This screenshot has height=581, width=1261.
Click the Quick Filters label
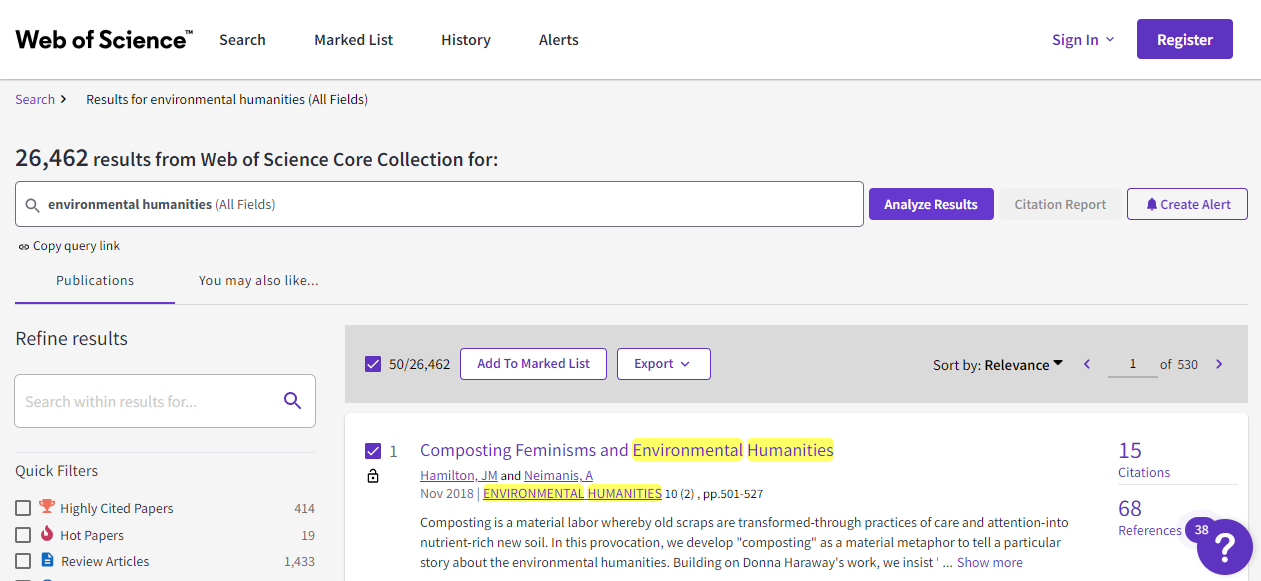pyautogui.click(x=57, y=471)
